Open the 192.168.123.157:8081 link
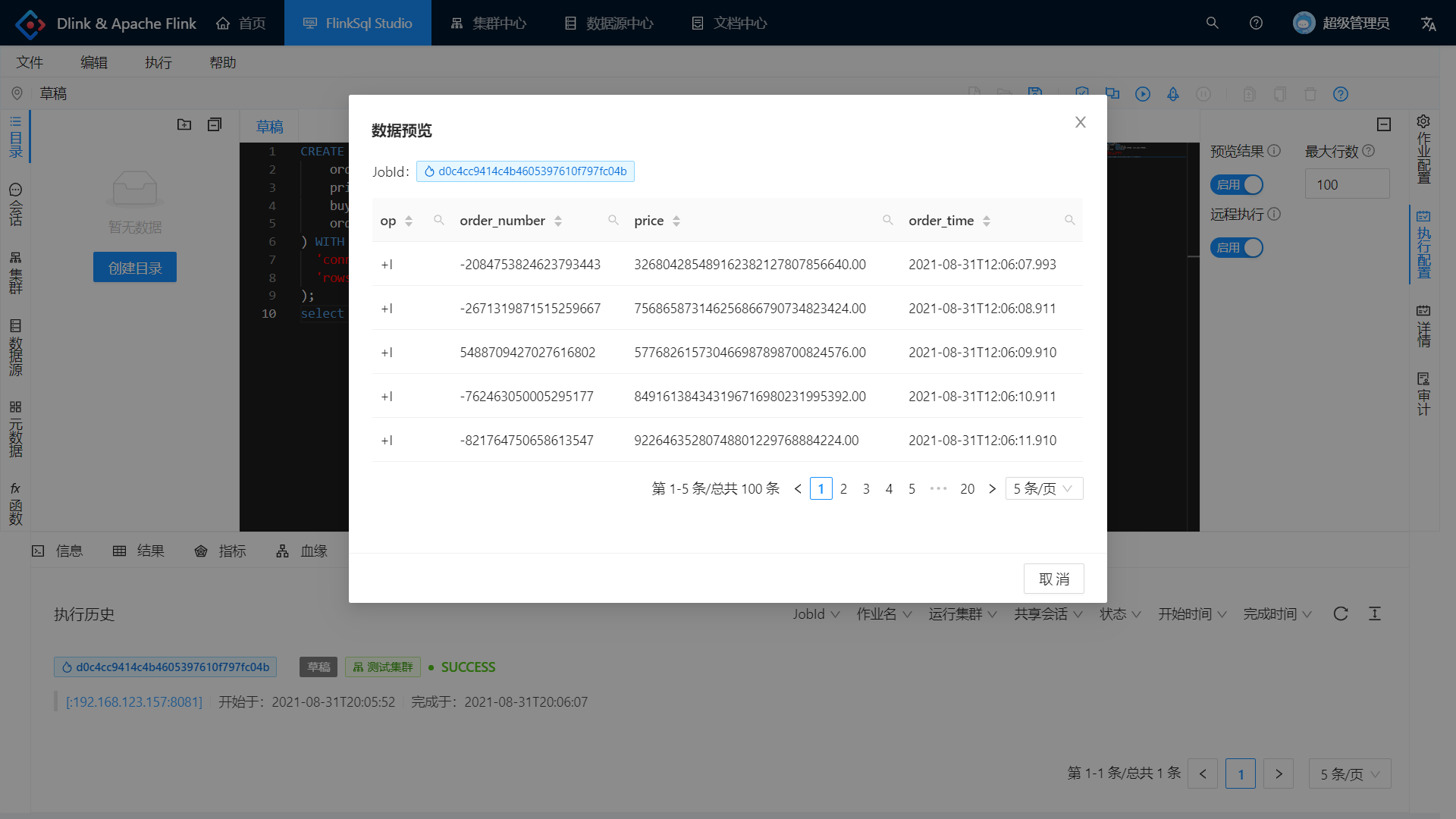This screenshot has height=819, width=1456. (x=134, y=702)
